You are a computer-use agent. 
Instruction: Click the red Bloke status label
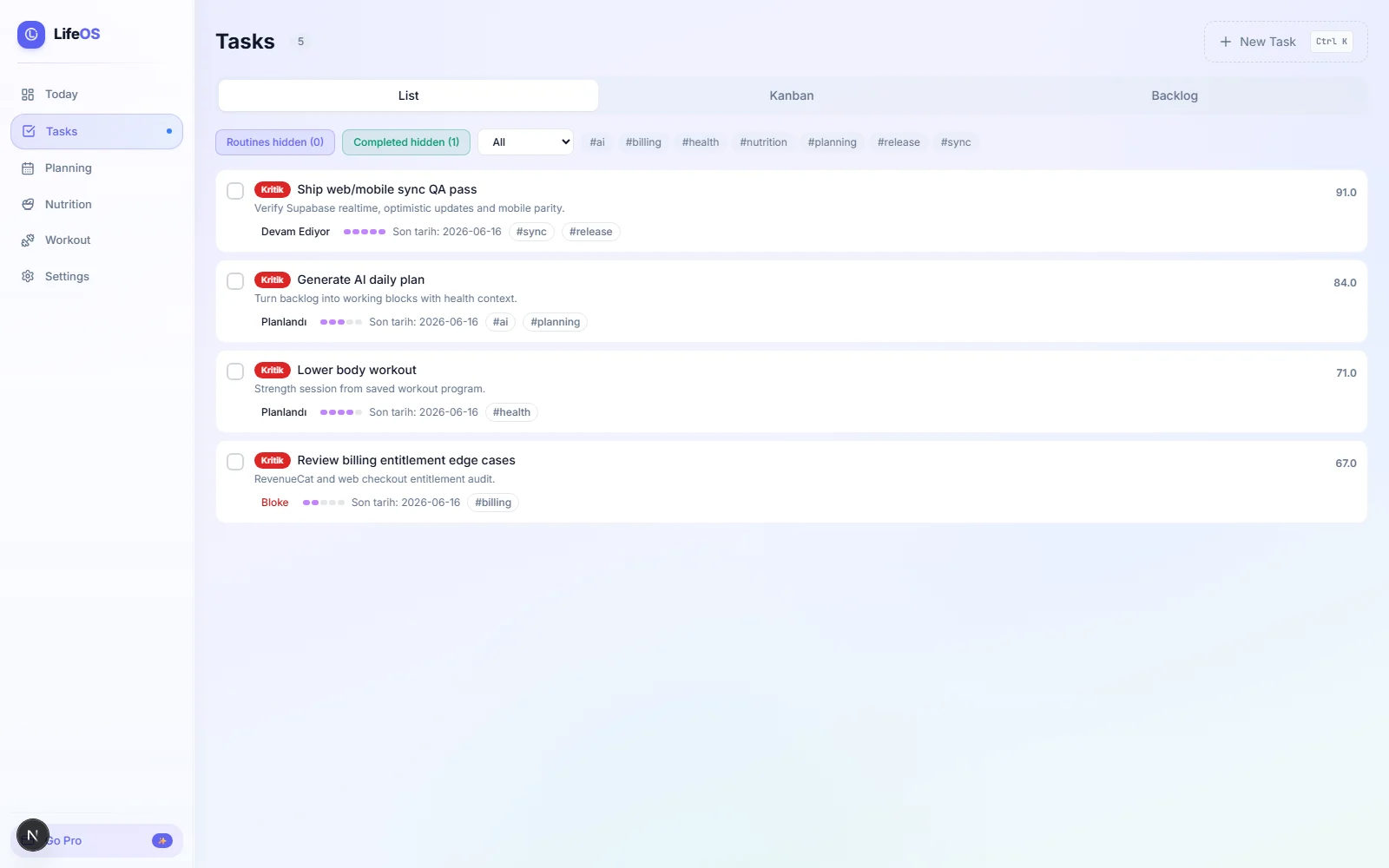click(274, 503)
